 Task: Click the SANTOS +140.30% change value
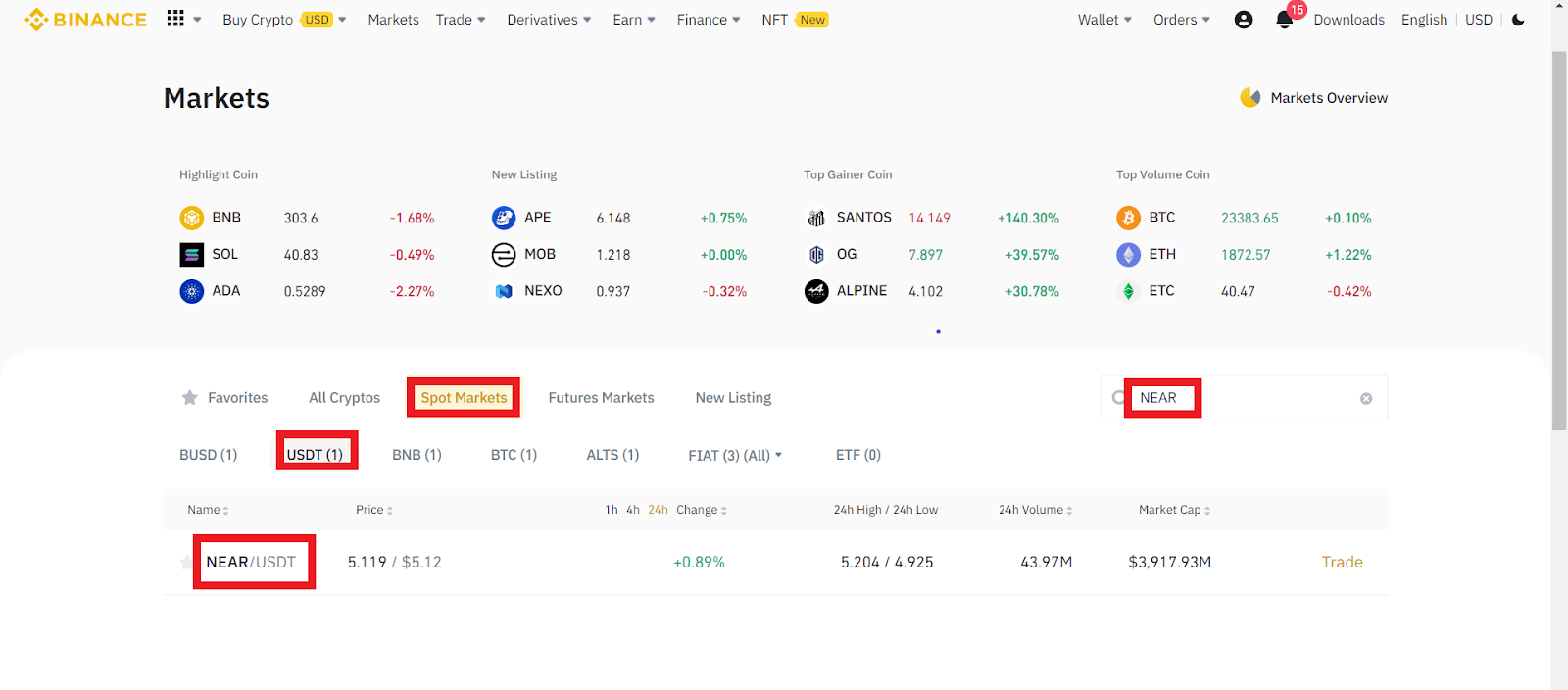coord(1028,218)
